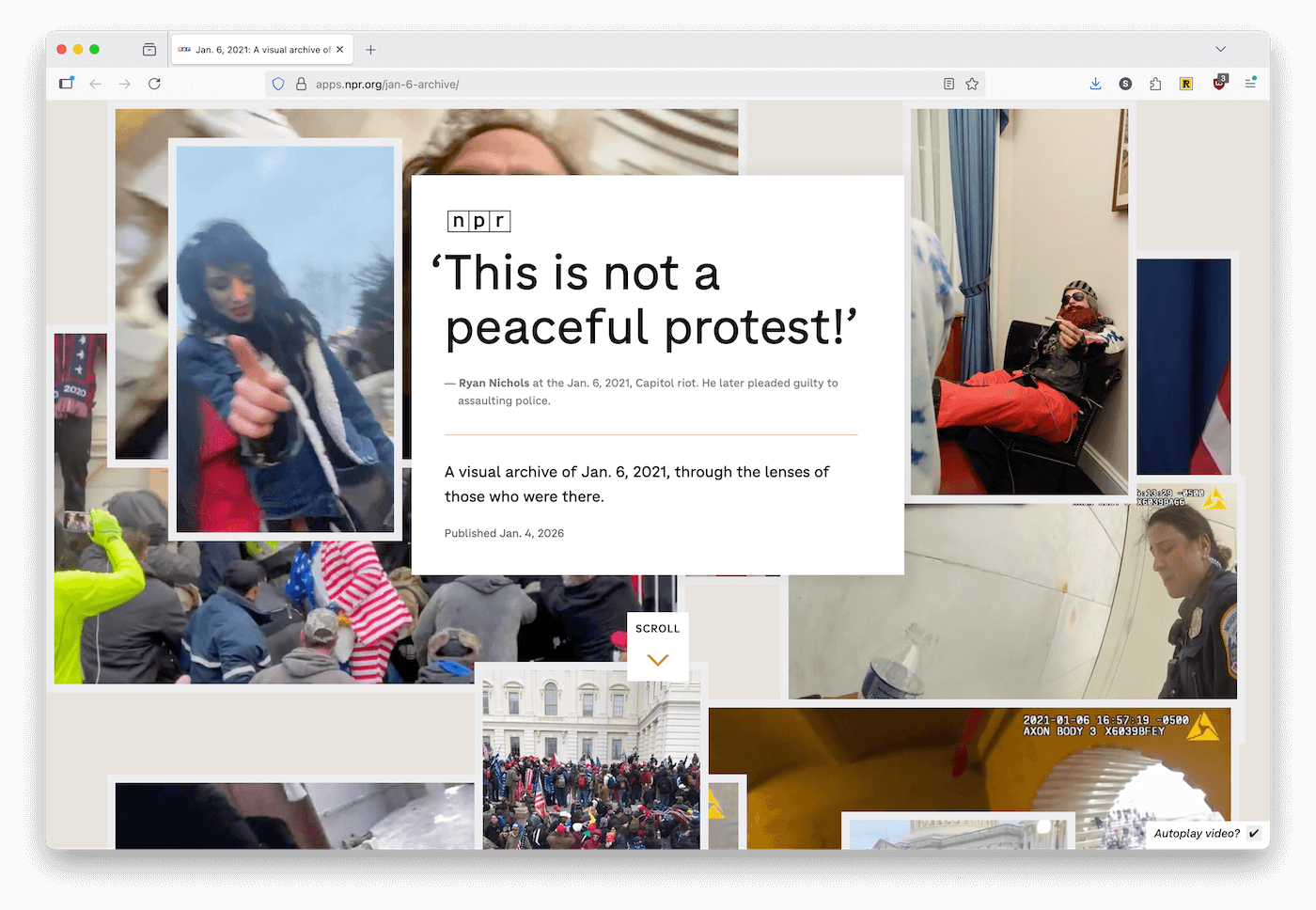Click the uBlock Origin shield extension icon
The width and height of the screenshot is (1316, 910).
click(x=1218, y=83)
